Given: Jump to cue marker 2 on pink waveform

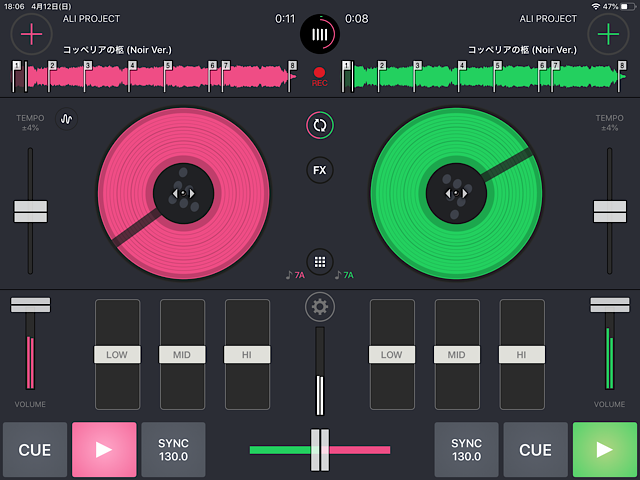Looking at the screenshot, I should click(x=52, y=65).
